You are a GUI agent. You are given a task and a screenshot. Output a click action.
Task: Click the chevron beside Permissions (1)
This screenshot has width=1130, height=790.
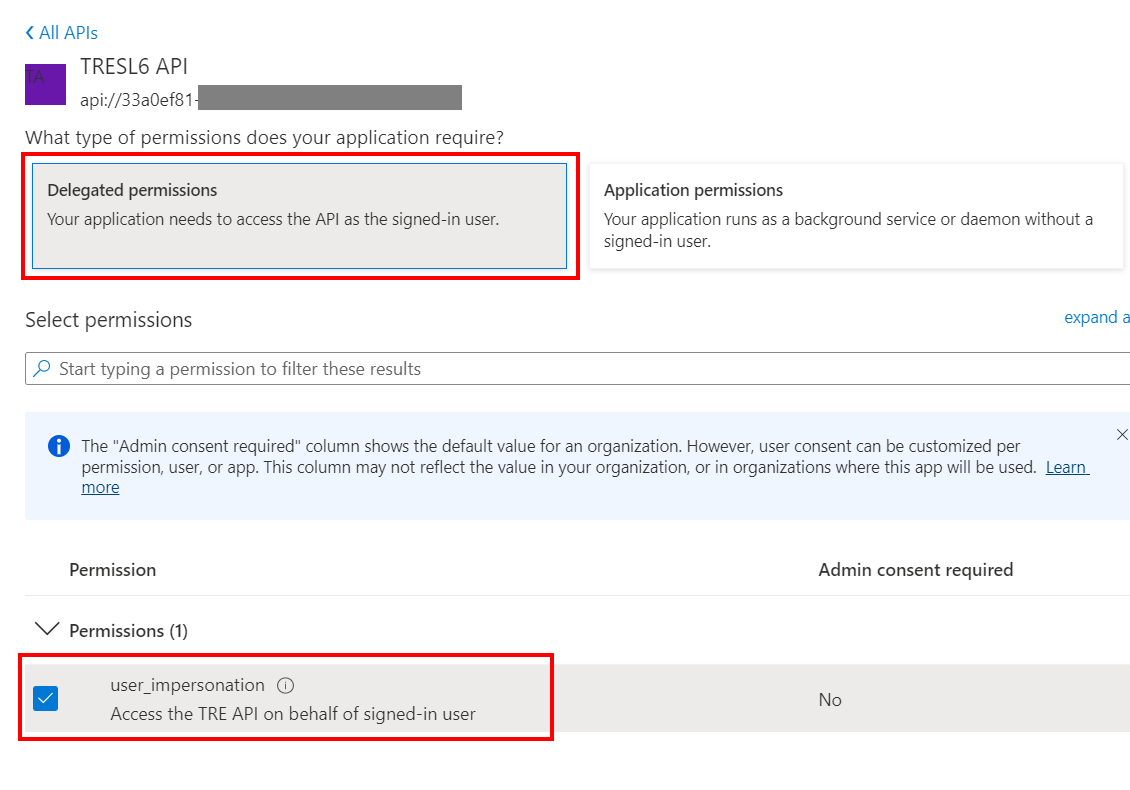(x=46, y=629)
